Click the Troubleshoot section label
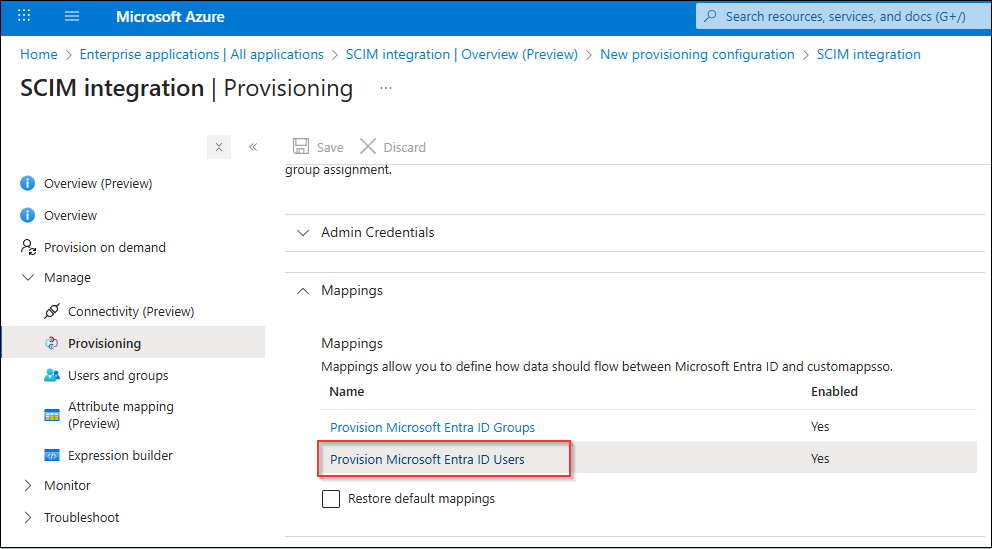 pyautogui.click(x=82, y=517)
